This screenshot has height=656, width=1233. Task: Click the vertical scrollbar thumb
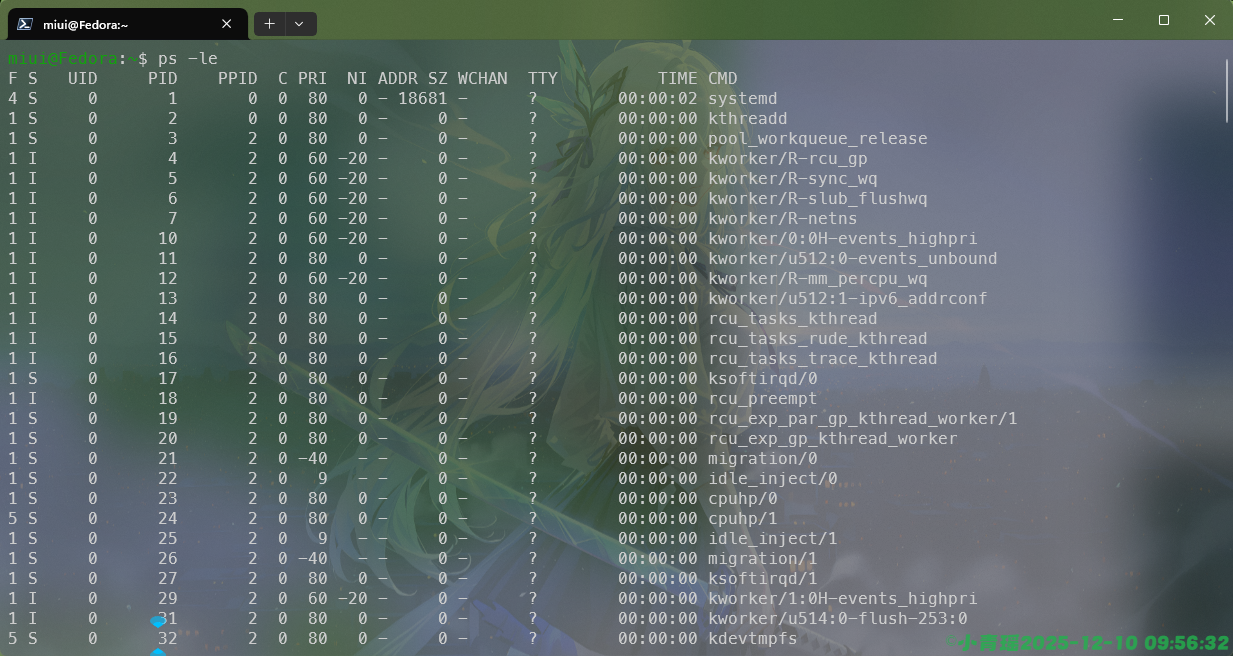[1226, 90]
